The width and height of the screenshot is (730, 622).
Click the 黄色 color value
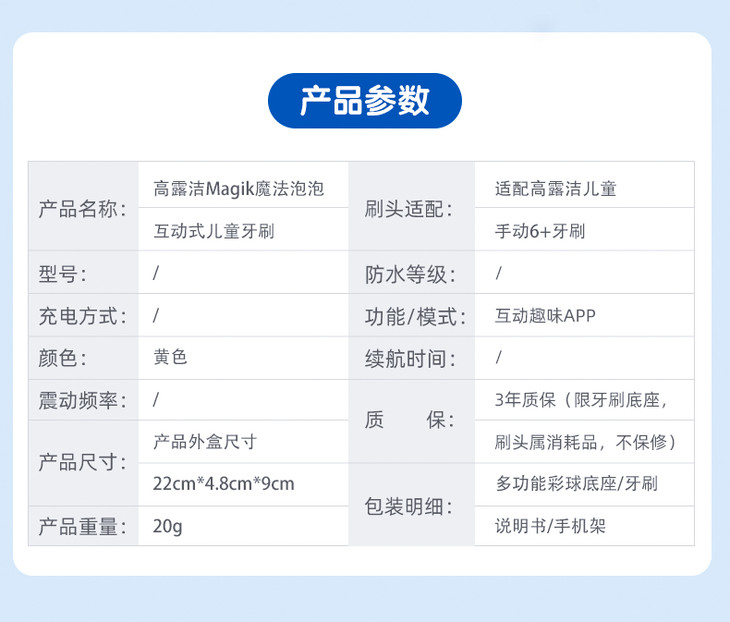170,357
